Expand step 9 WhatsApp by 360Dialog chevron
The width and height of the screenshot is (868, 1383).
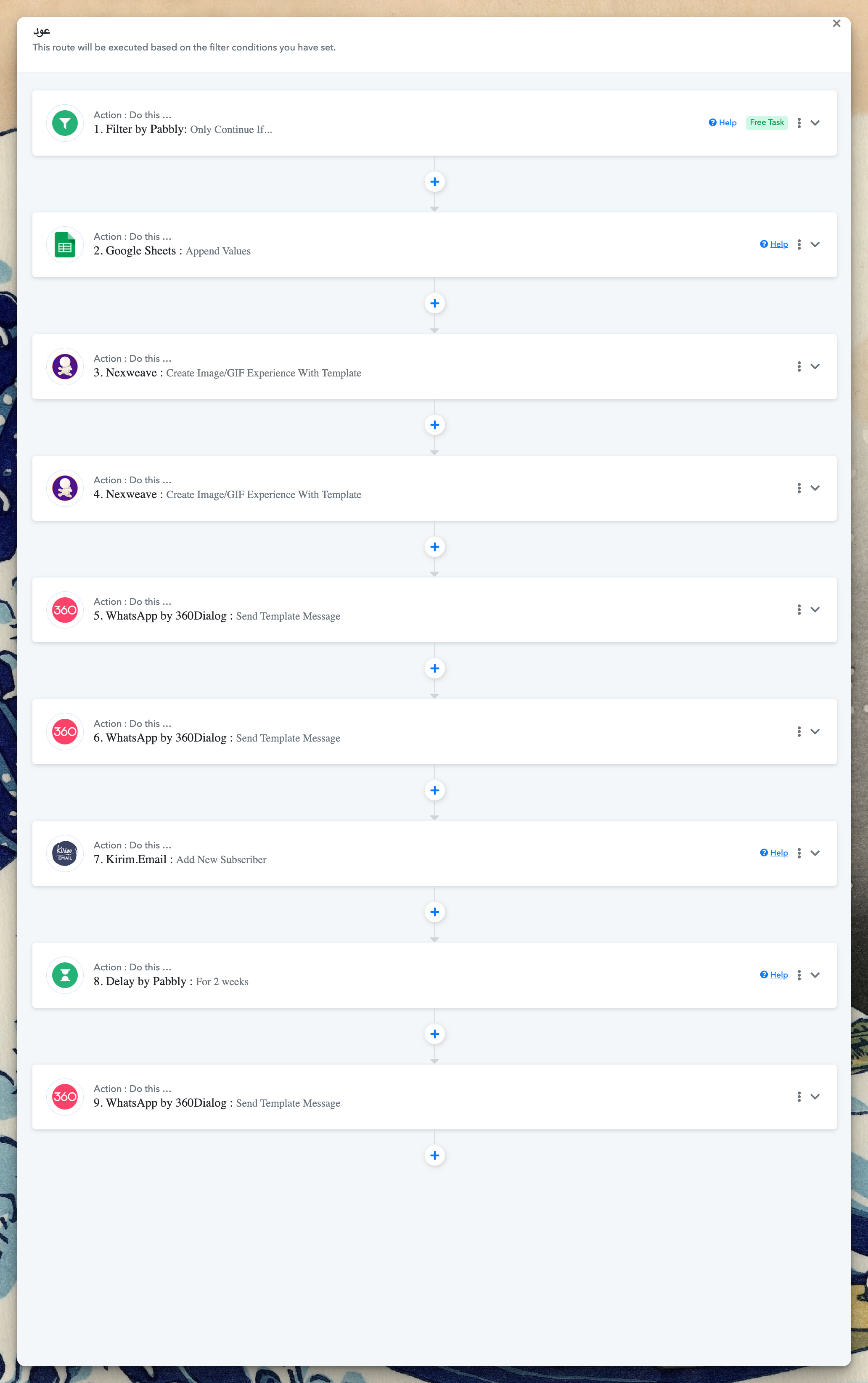[x=815, y=1097]
